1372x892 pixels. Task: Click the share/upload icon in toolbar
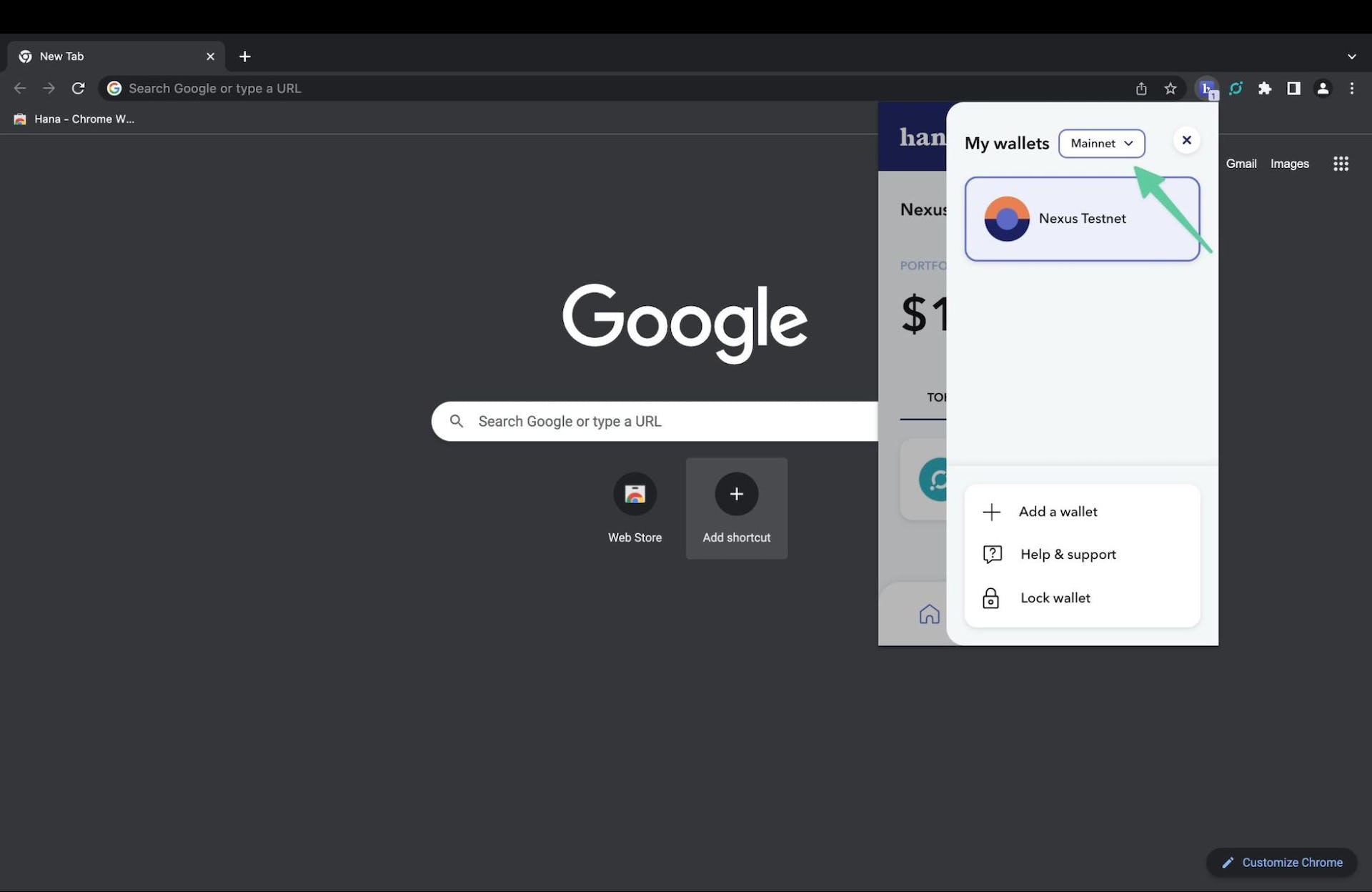1141,87
